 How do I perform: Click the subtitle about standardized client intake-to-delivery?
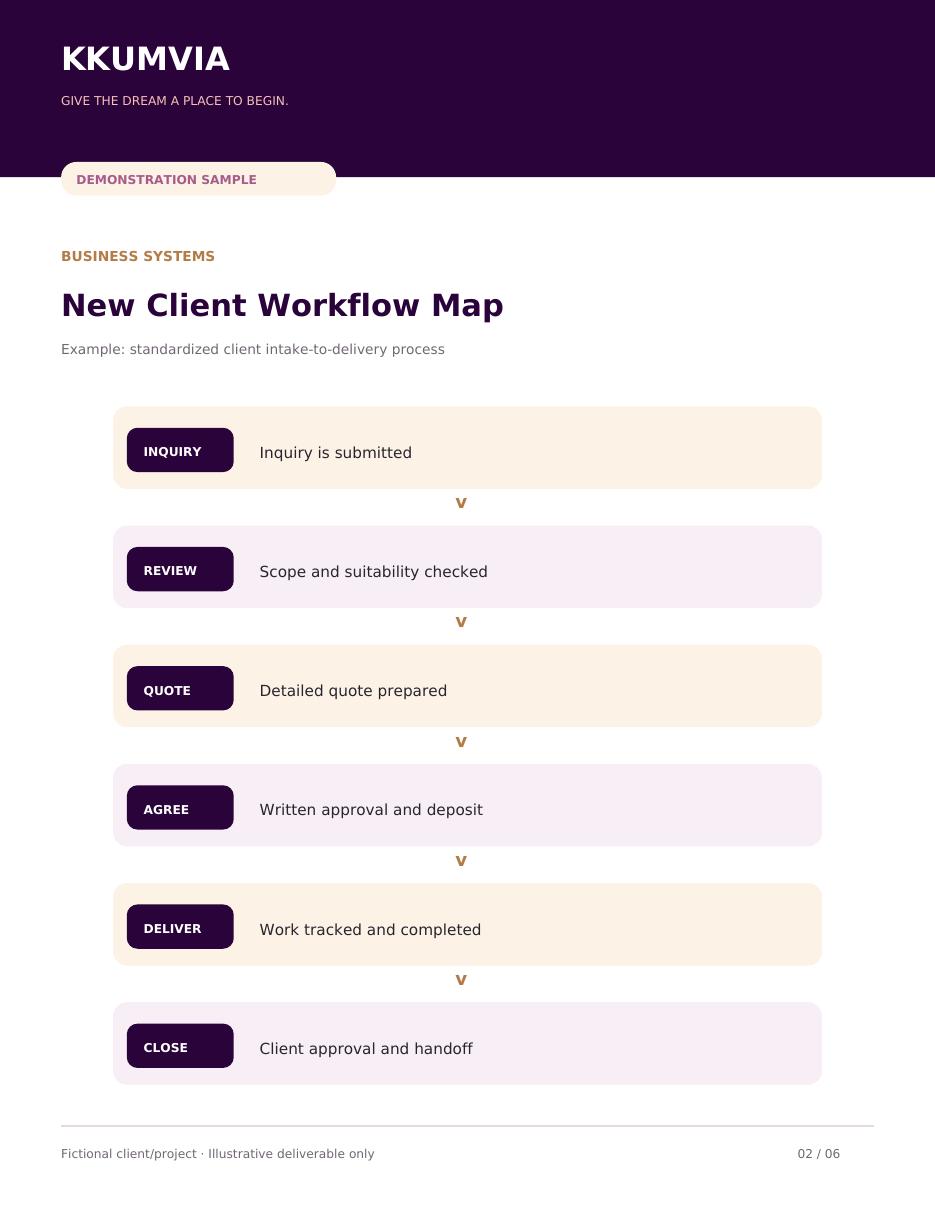[x=253, y=349]
